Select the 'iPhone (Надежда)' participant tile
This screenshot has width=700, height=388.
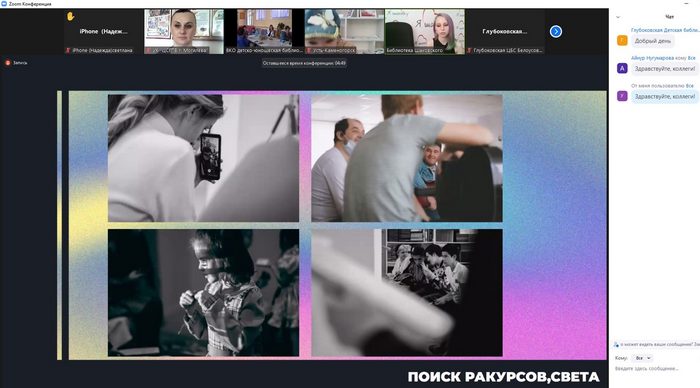click(x=104, y=32)
